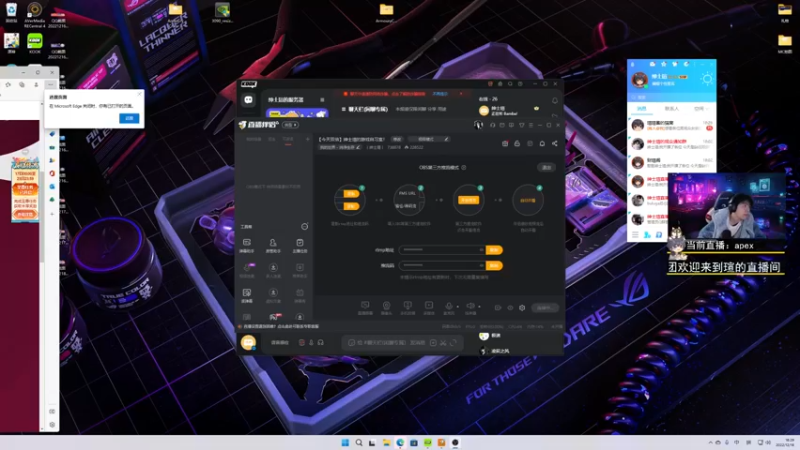Image resolution: width=800 pixels, height=450 pixels.
Task: Collapse the toolbox panel with round icon
Action: pos(305,226)
